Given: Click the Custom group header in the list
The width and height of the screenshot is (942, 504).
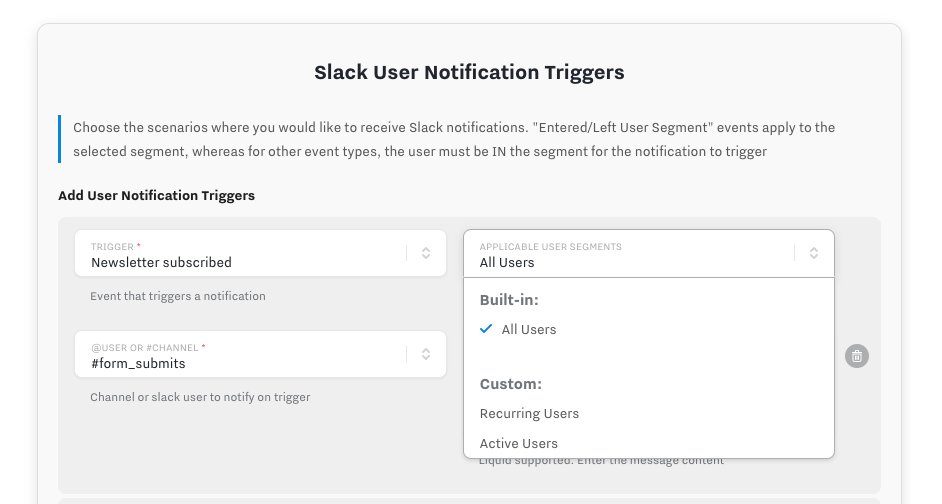Looking at the screenshot, I should coord(511,384).
